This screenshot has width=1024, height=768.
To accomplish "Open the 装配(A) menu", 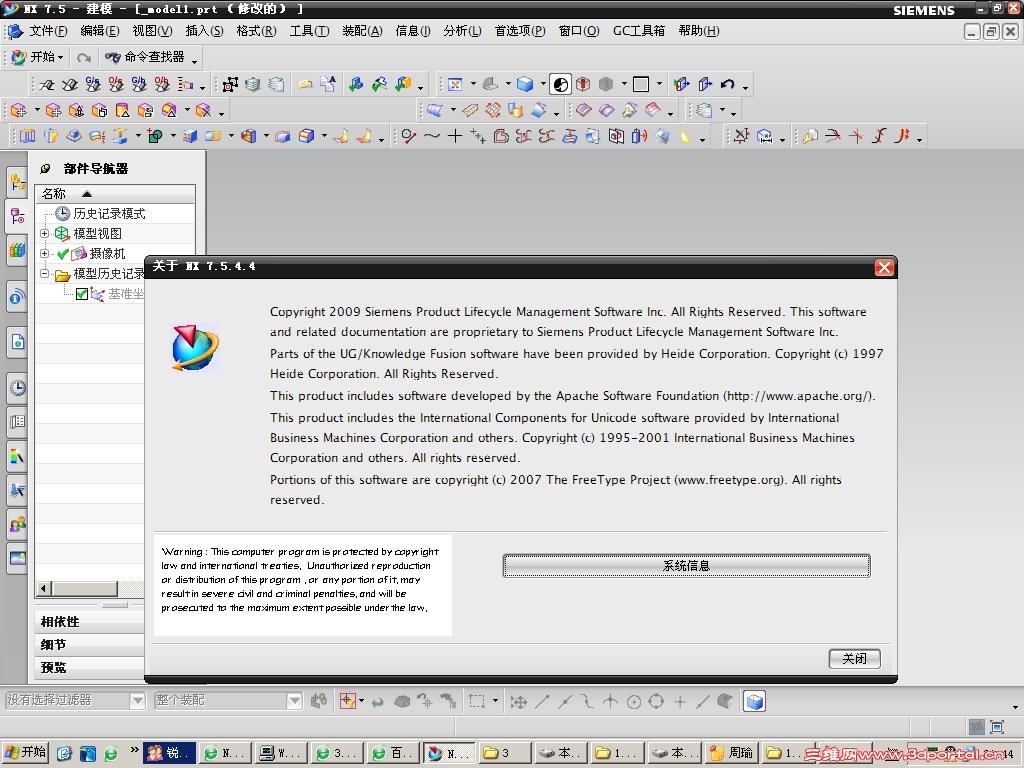I will coord(362,31).
